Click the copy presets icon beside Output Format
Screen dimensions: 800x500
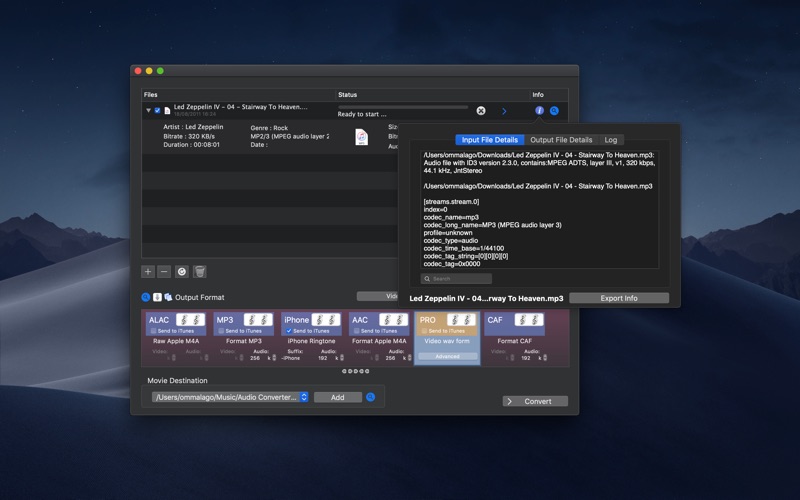tap(168, 297)
